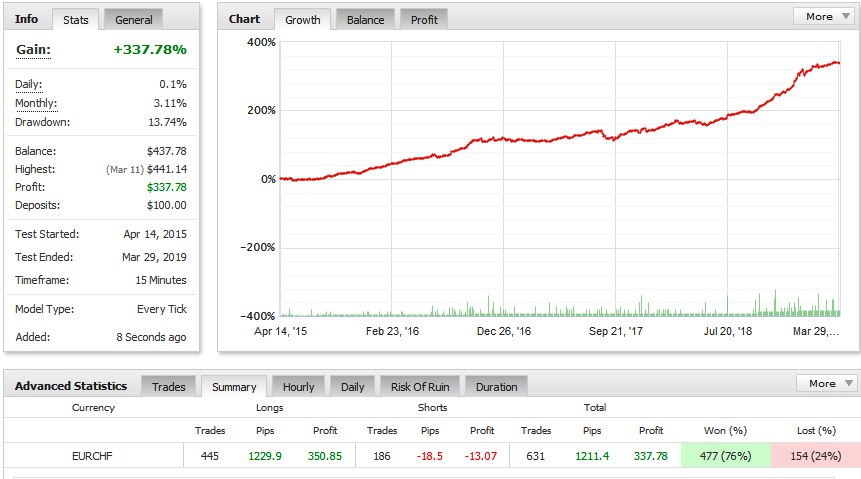Image resolution: width=861 pixels, height=479 pixels.
Task: Click the Monthly label in Info
Action: [36, 103]
